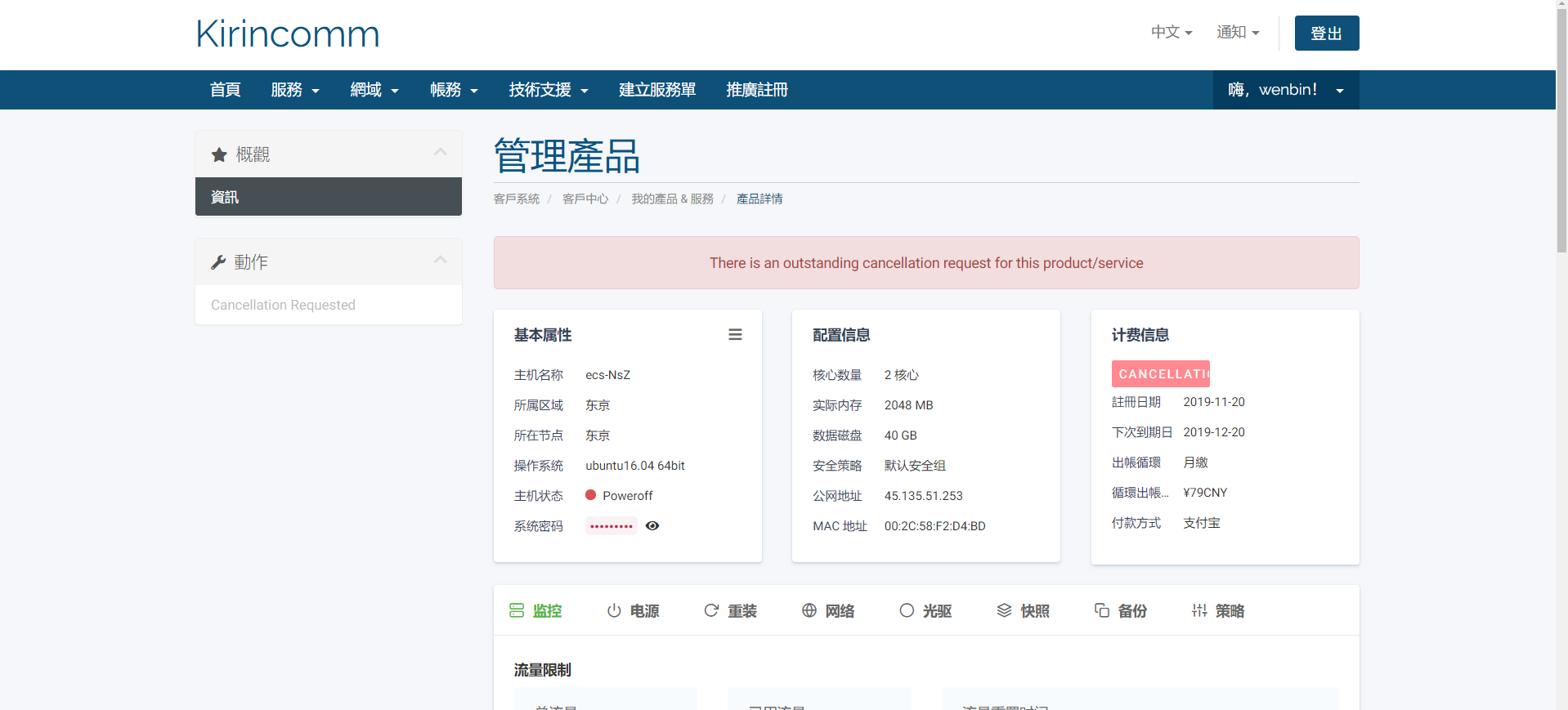Expand the 服務 navigation menu
This screenshot has width=1568, height=710.
[x=295, y=90]
